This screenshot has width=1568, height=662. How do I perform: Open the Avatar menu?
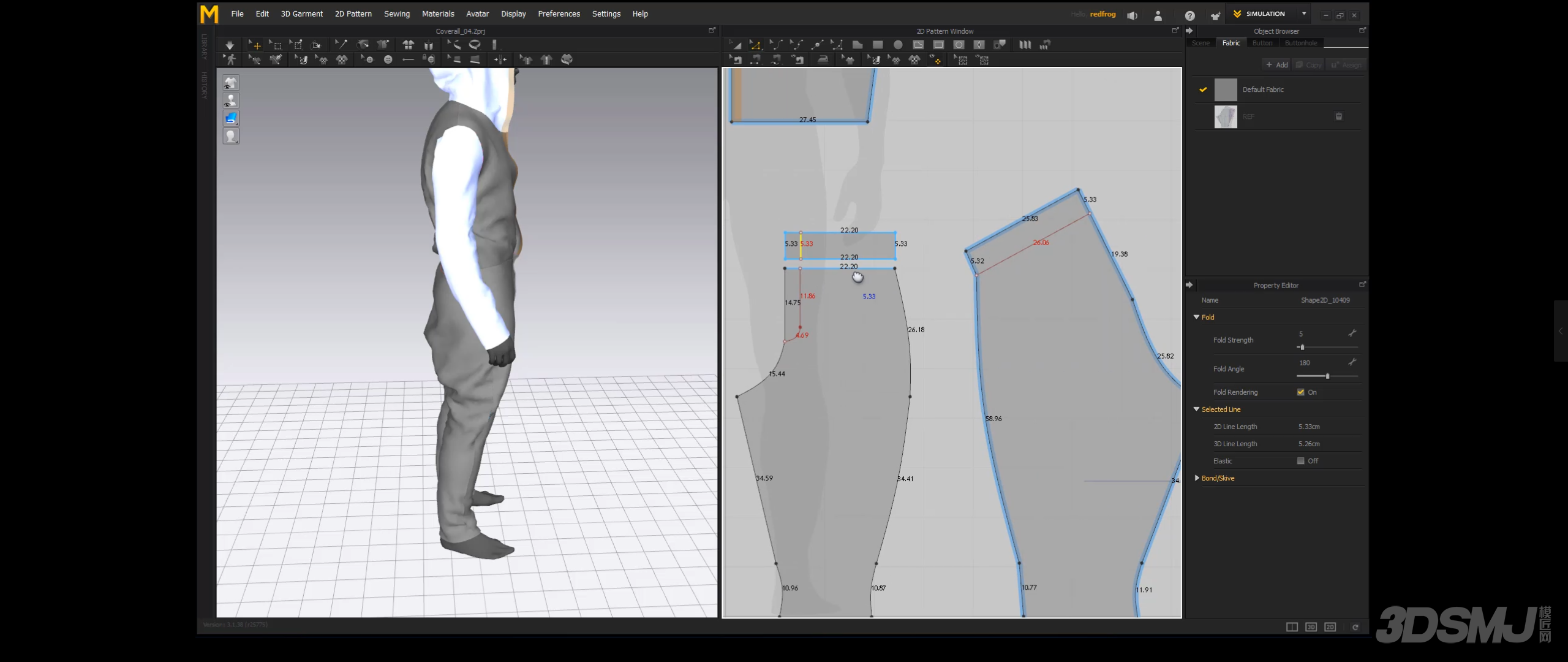coord(477,13)
